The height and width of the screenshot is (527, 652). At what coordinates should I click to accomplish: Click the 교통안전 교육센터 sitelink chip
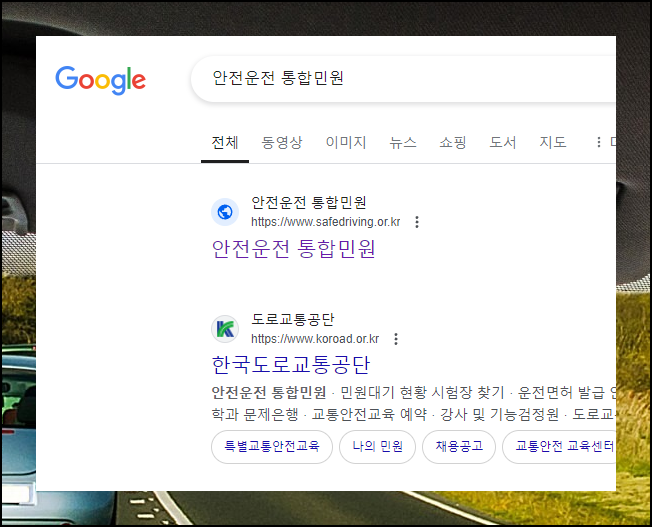(x=559, y=447)
